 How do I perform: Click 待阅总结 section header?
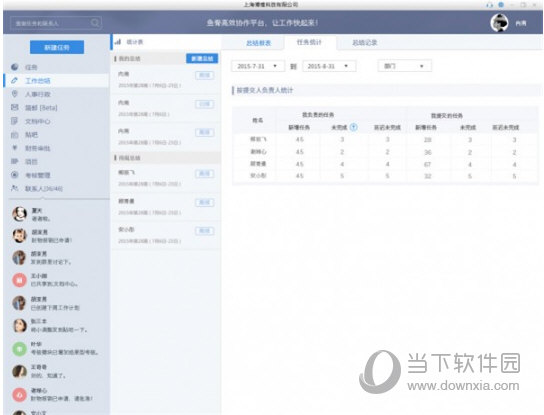(x=129, y=158)
